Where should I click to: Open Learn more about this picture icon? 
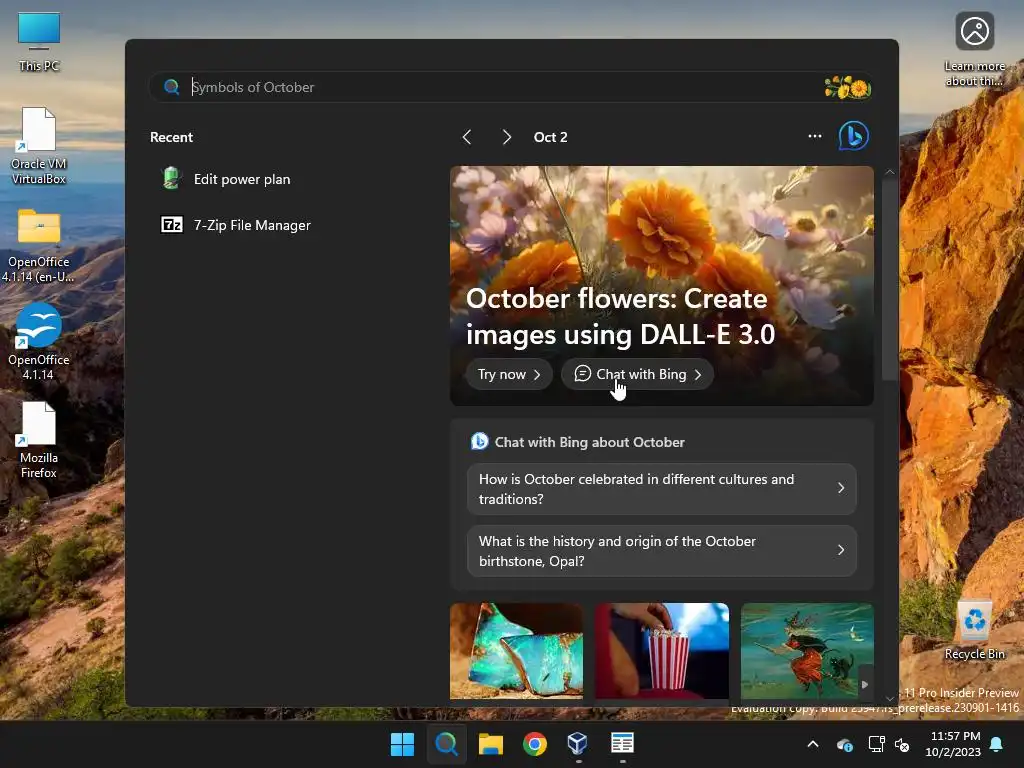coord(974,49)
